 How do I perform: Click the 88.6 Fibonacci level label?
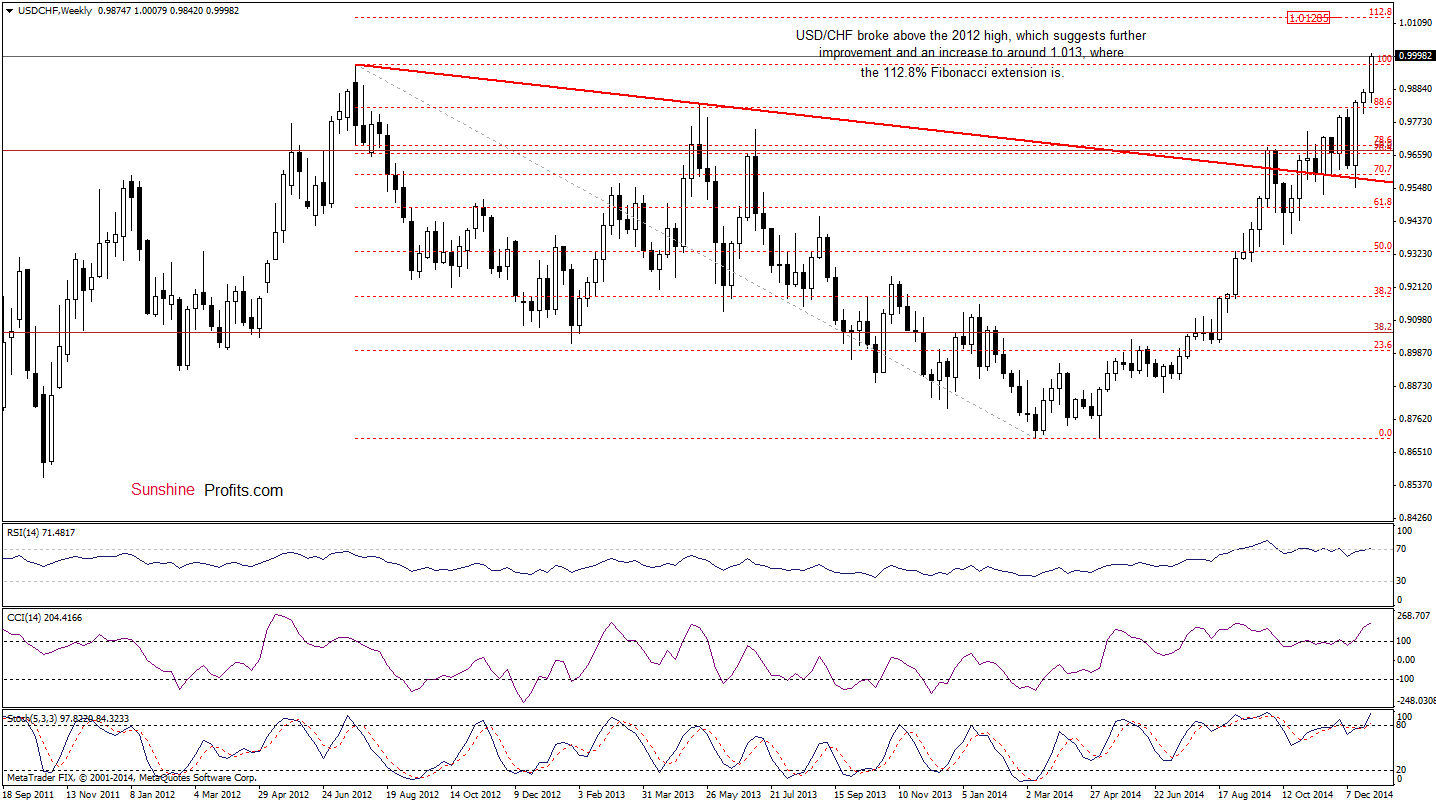(x=1383, y=102)
